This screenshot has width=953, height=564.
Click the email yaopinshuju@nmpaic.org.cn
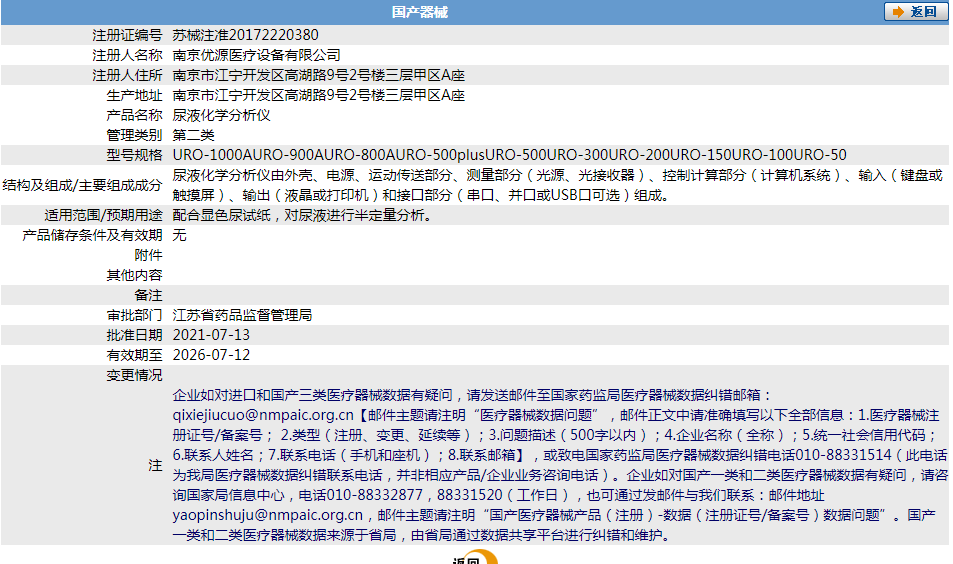pyautogui.click(x=267, y=515)
